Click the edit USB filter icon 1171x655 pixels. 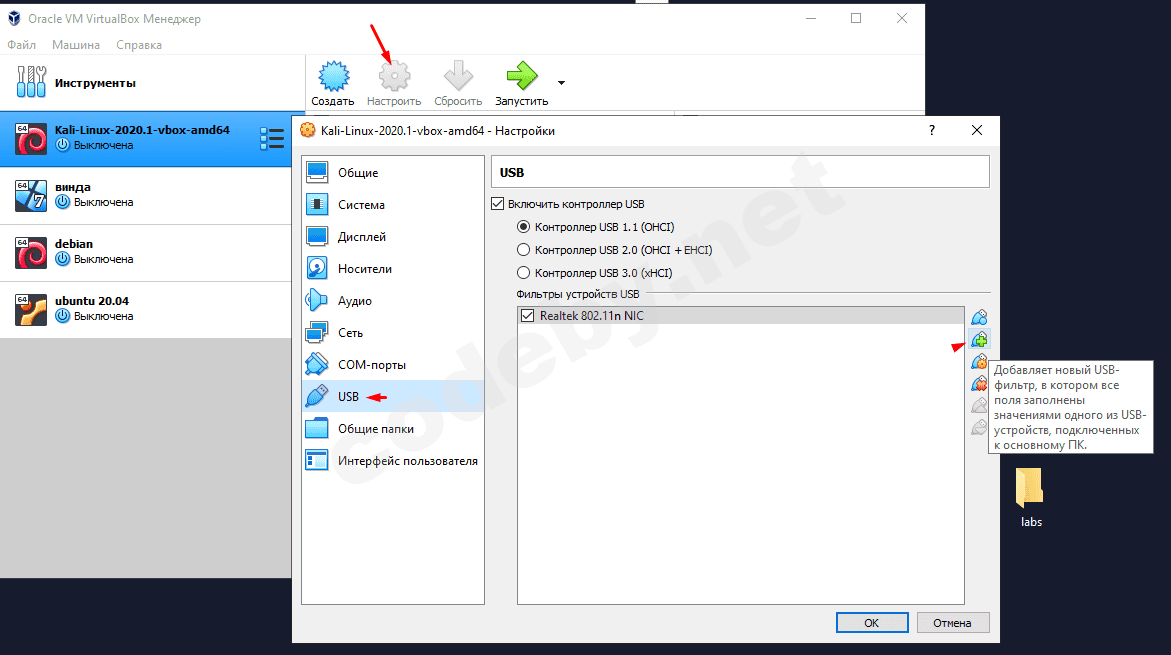click(979, 362)
